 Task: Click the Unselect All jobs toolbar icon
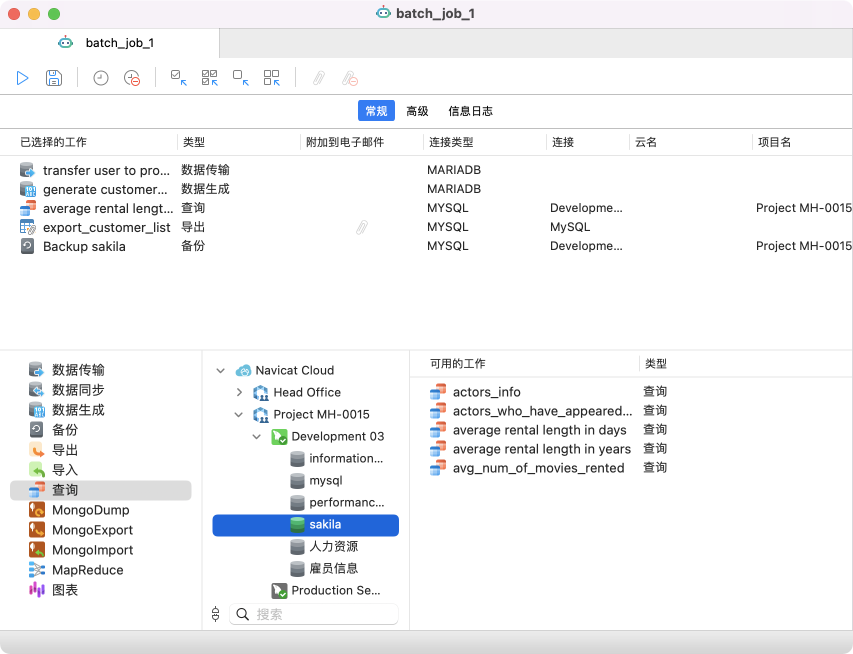coord(271,78)
